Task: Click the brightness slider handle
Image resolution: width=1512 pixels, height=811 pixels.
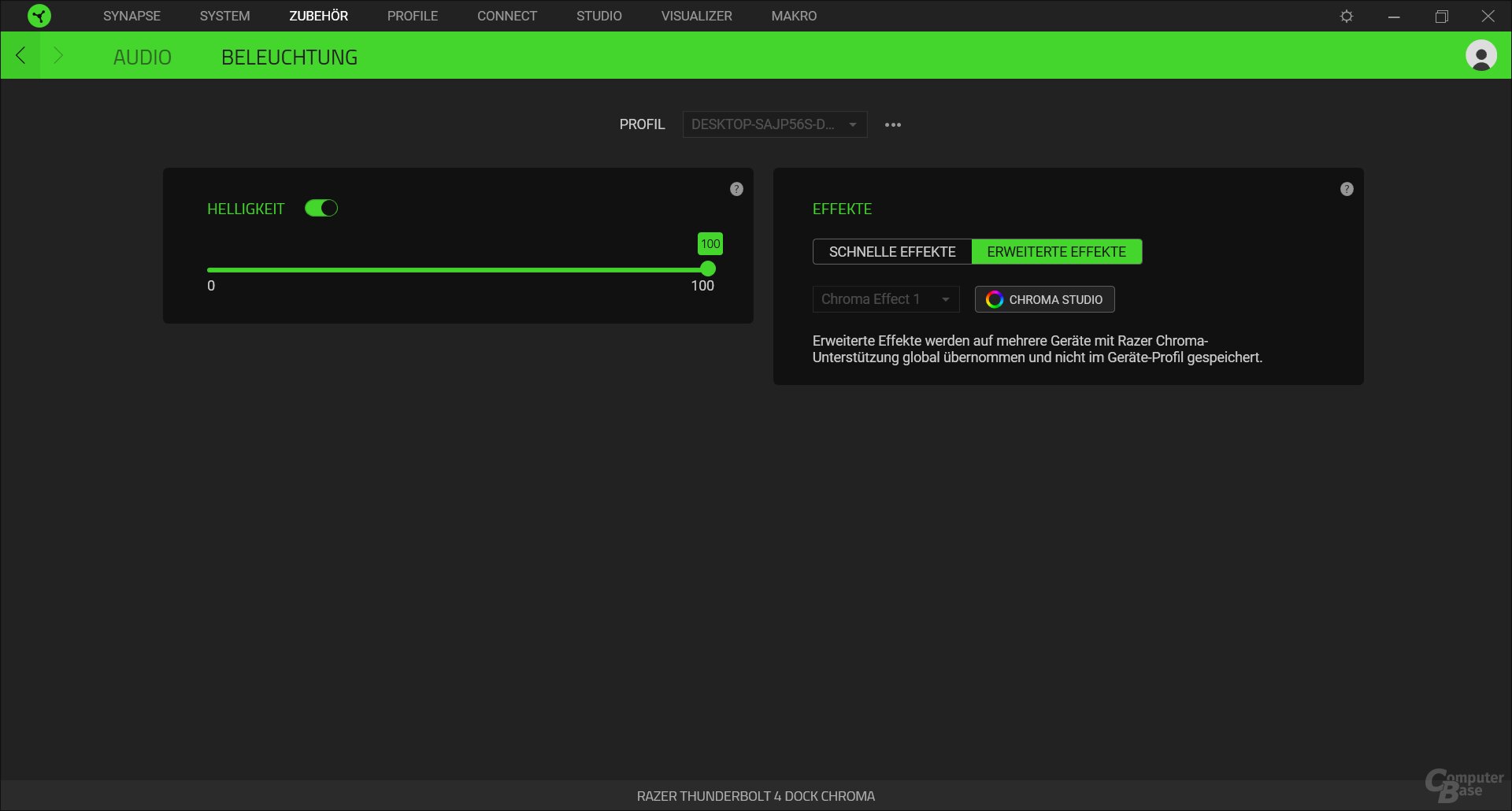Action: [x=708, y=269]
